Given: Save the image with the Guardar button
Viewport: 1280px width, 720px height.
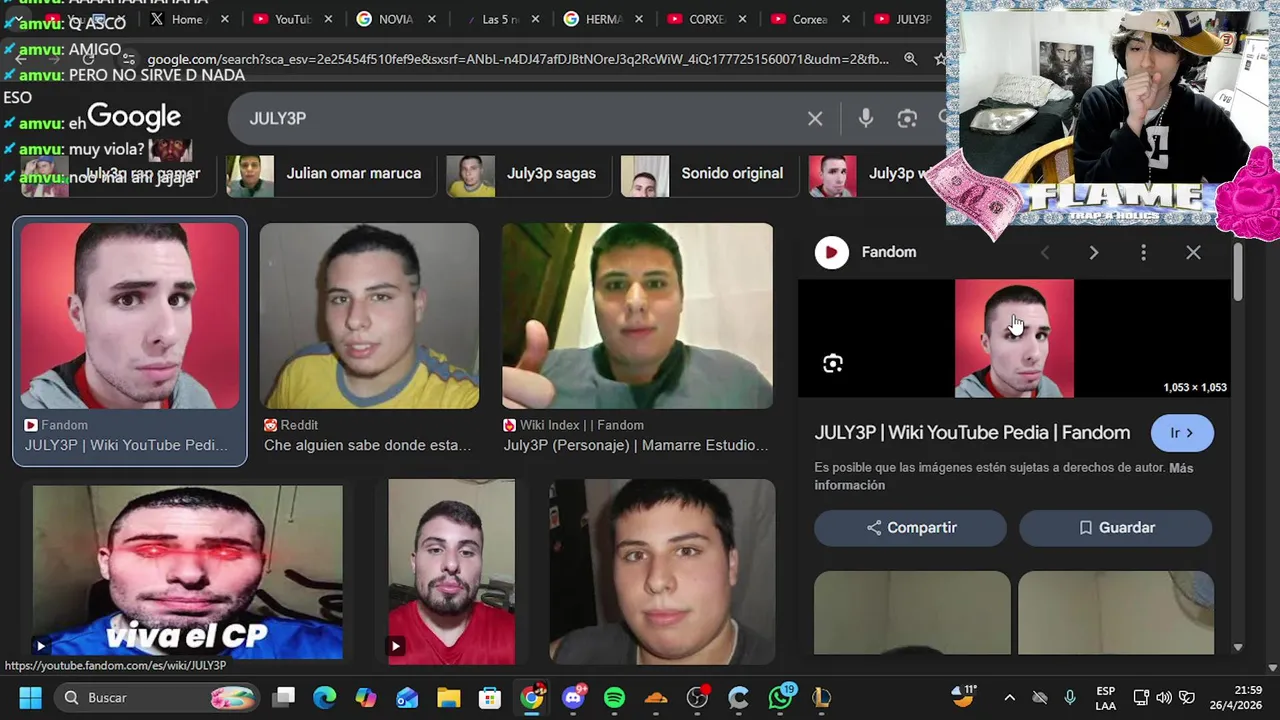Looking at the screenshot, I should click(x=1115, y=528).
